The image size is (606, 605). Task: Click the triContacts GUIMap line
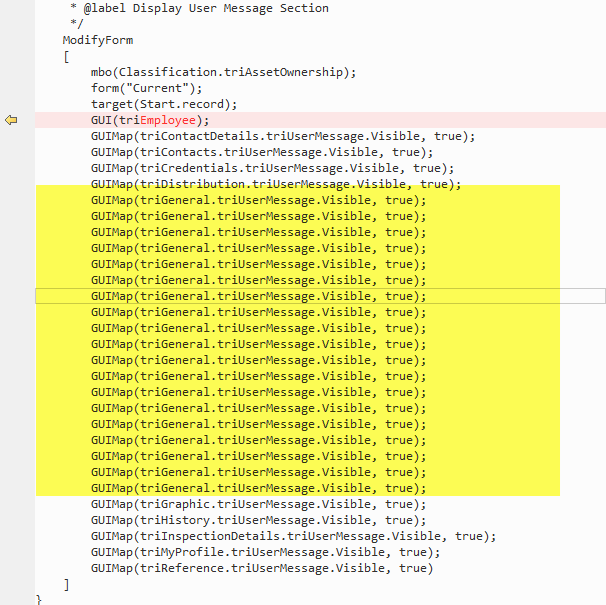(x=262, y=152)
